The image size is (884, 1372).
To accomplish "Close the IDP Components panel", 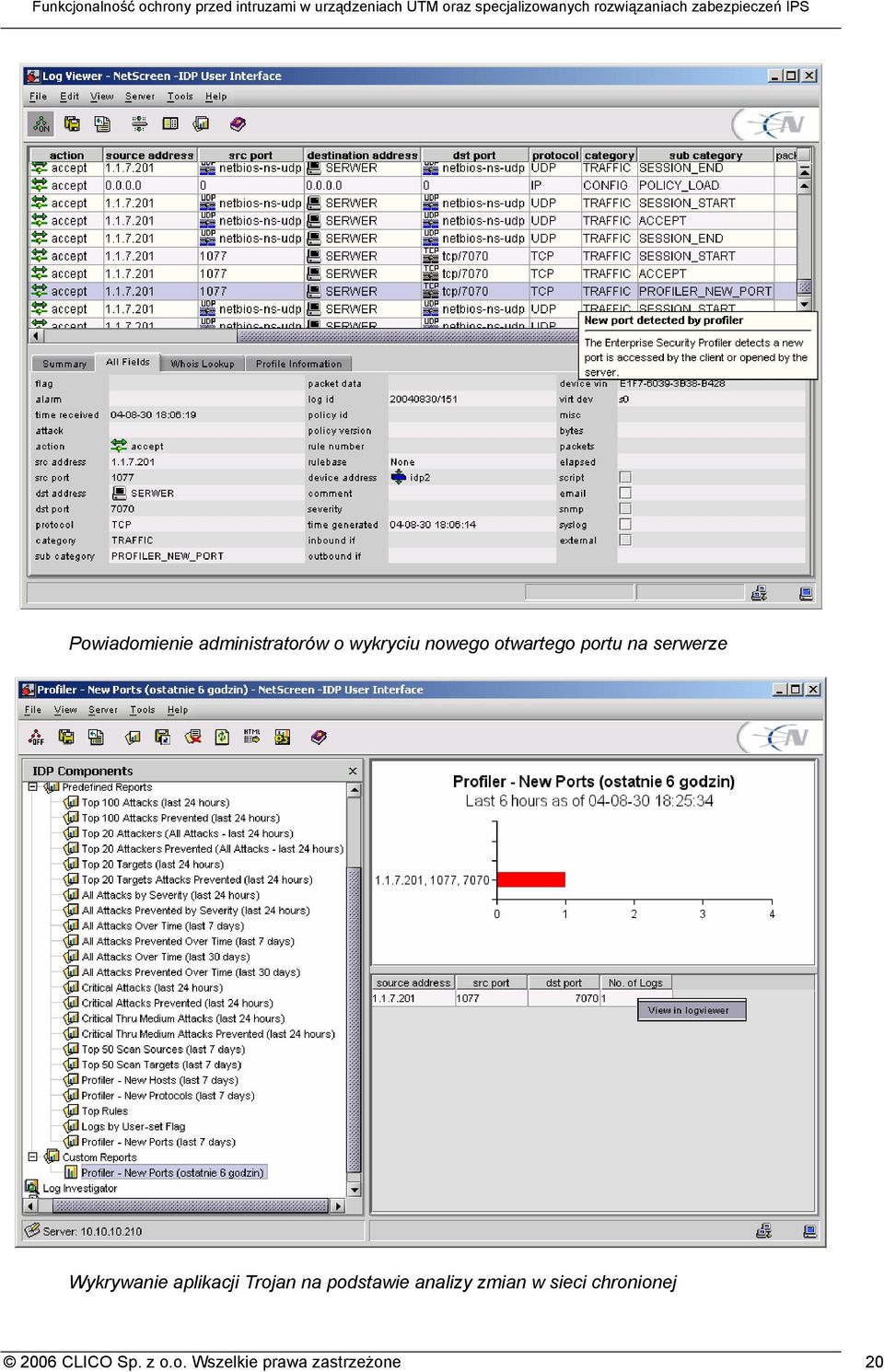I will click(353, 771).
